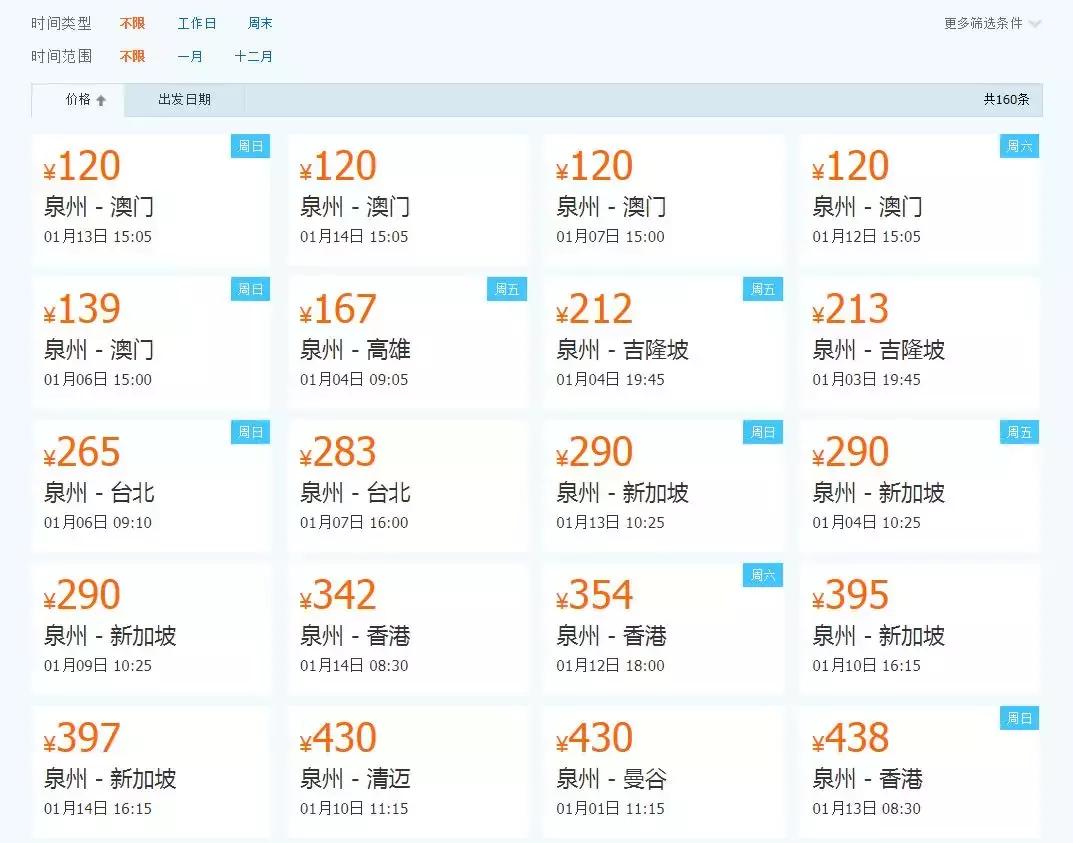Open the ¥342 泉州-香港 flight card
The image size is (1073, 843).
(407, 626)
